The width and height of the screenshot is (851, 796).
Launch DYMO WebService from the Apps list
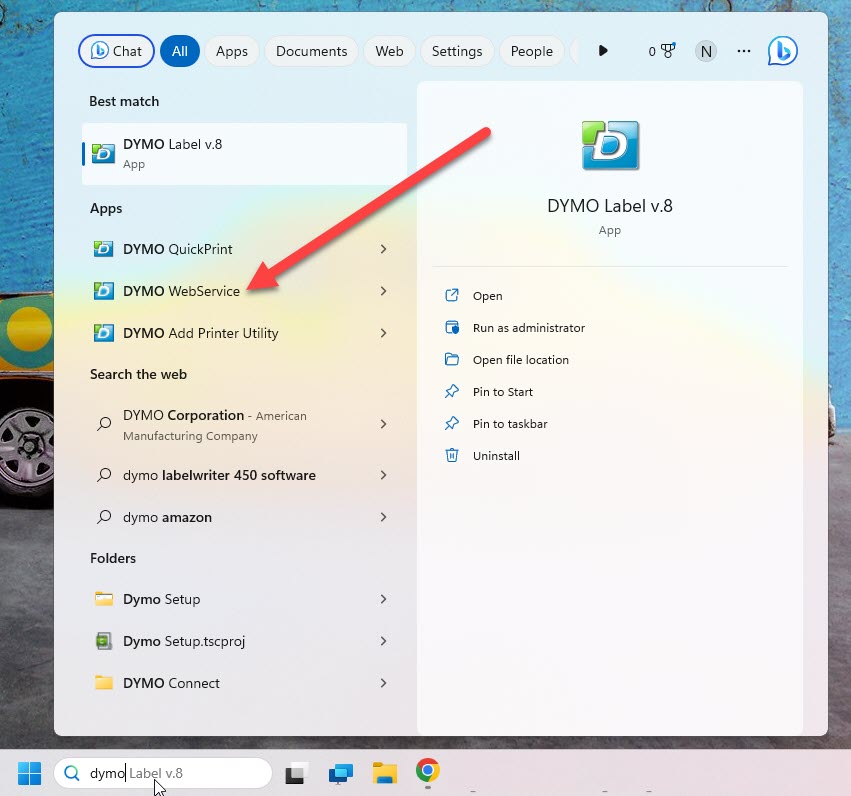click(x=181, y=291)
